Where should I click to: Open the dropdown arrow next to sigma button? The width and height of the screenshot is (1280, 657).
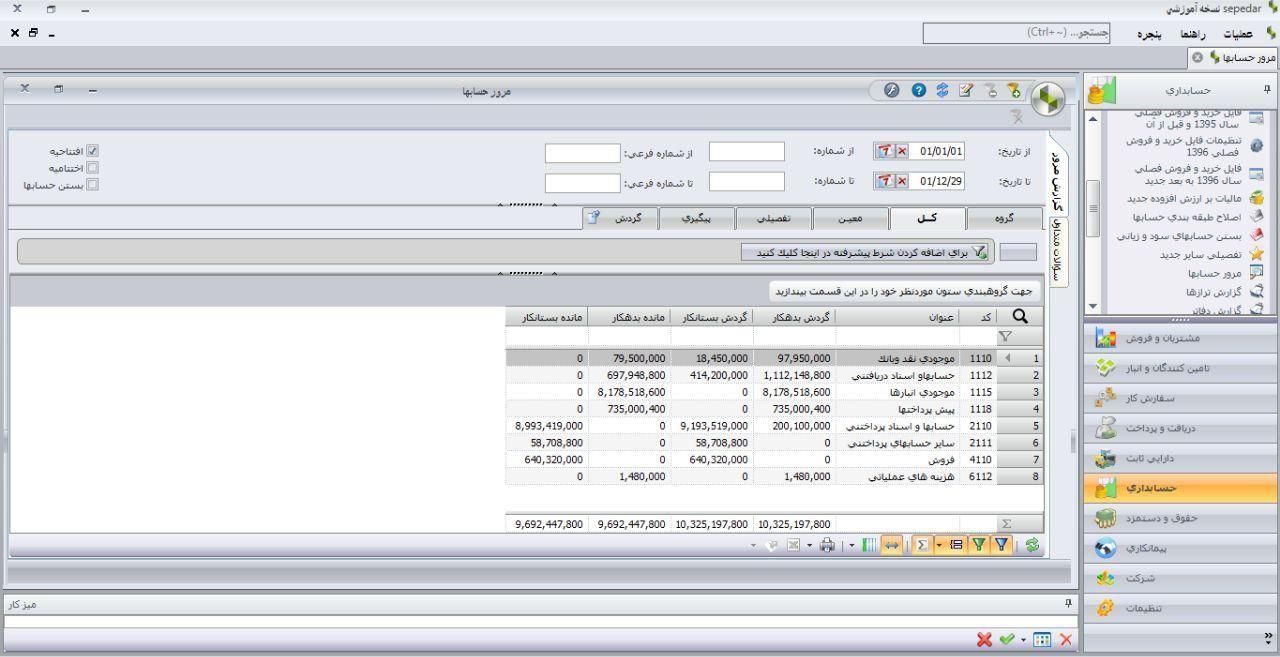[939, 545]
